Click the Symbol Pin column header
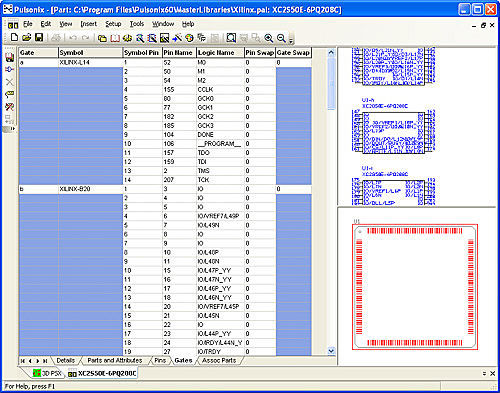 142,53
